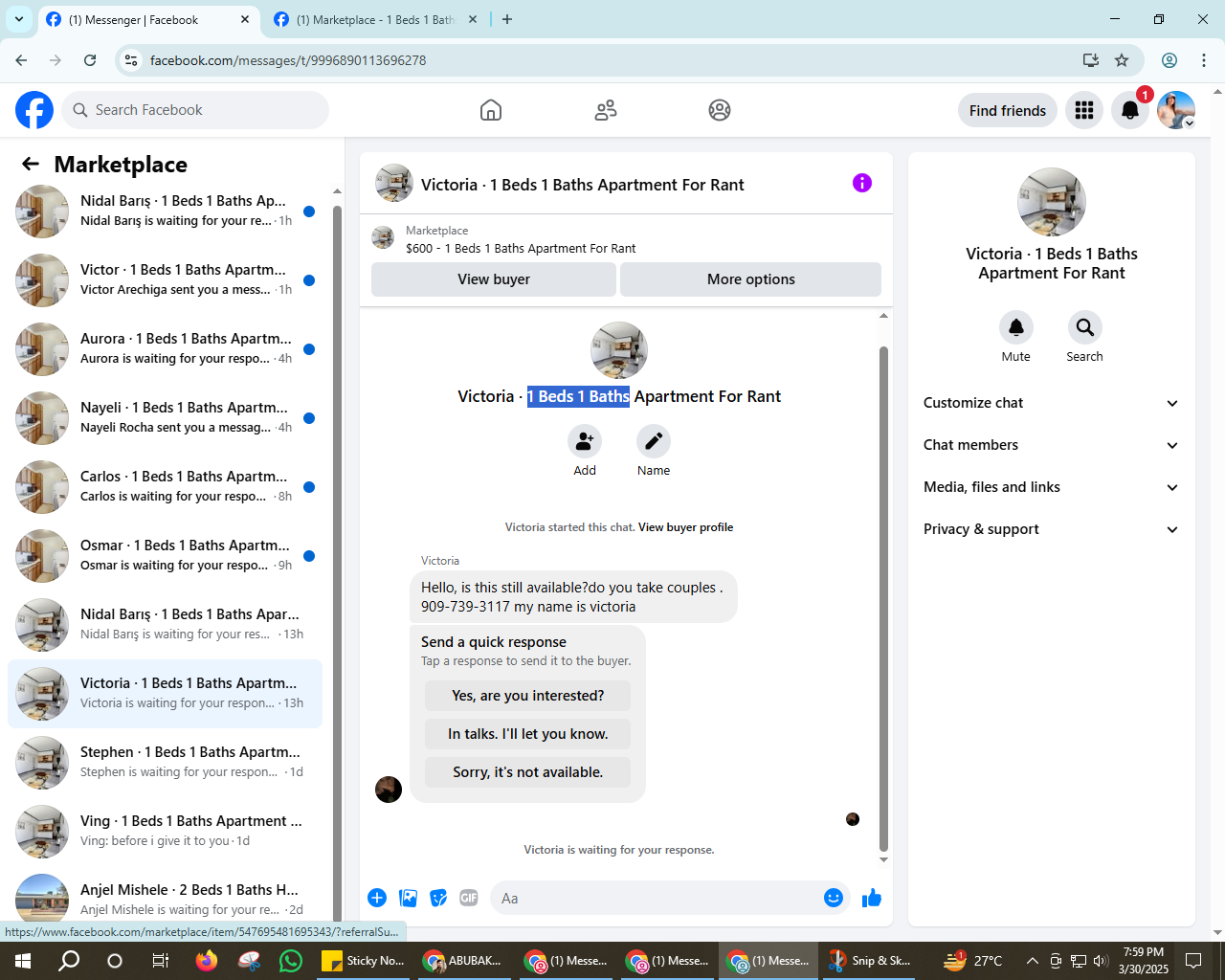Send a thumbs-up like

click(872, 898)
